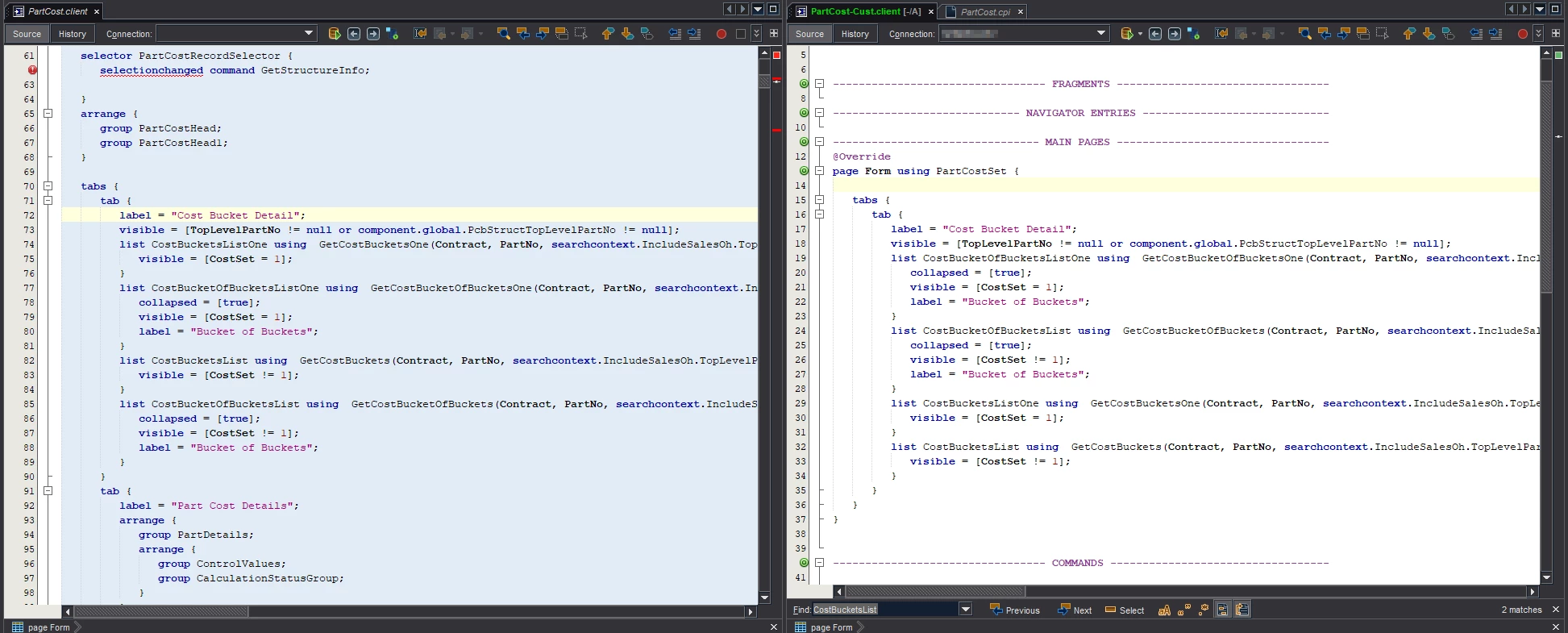Click the Next match button
Image resolution: width=1568 pixels, height=633 pixels.
(x=1075, y=610)
